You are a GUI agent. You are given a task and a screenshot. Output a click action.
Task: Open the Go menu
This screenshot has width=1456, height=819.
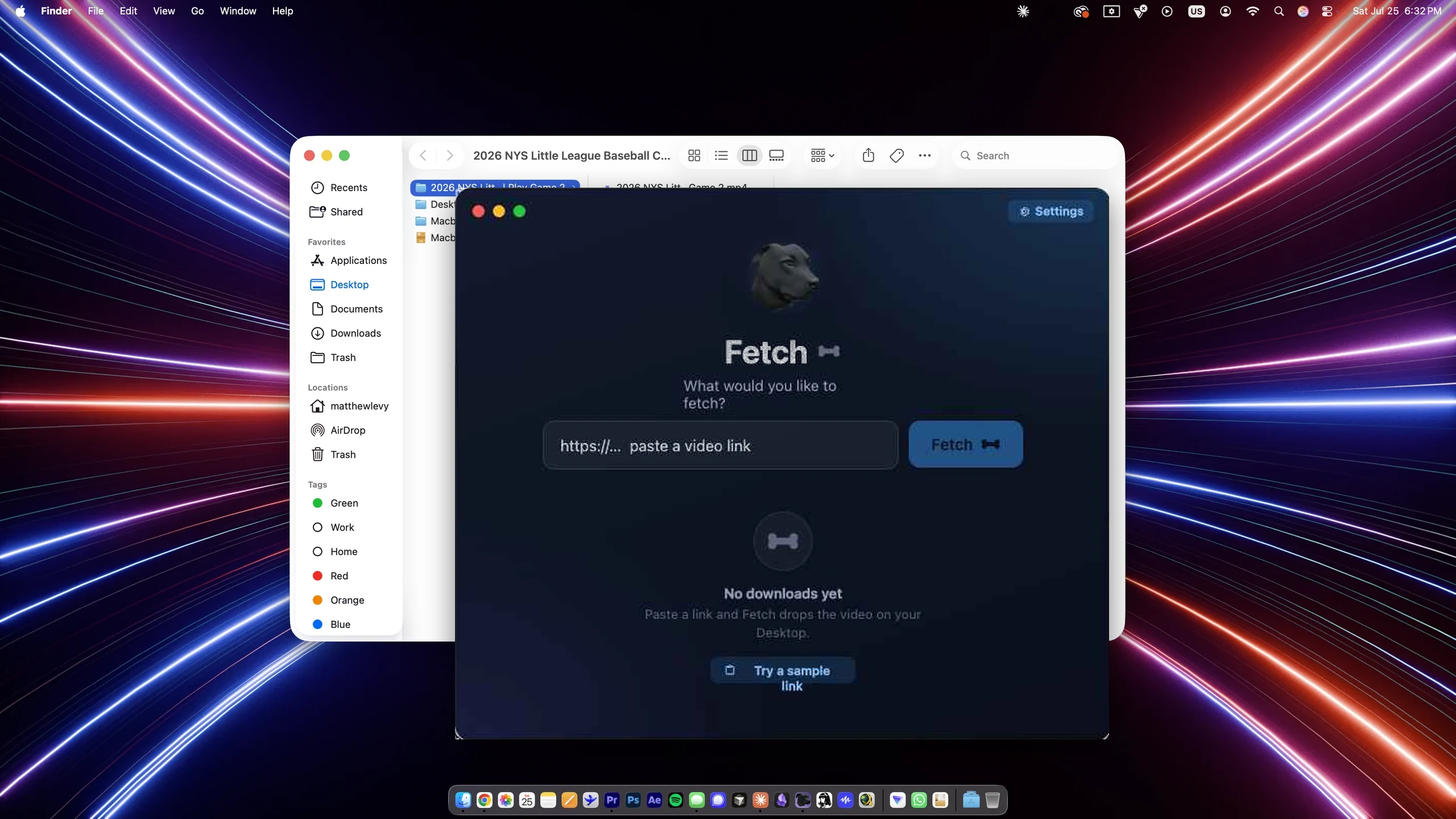coord(197,11)
